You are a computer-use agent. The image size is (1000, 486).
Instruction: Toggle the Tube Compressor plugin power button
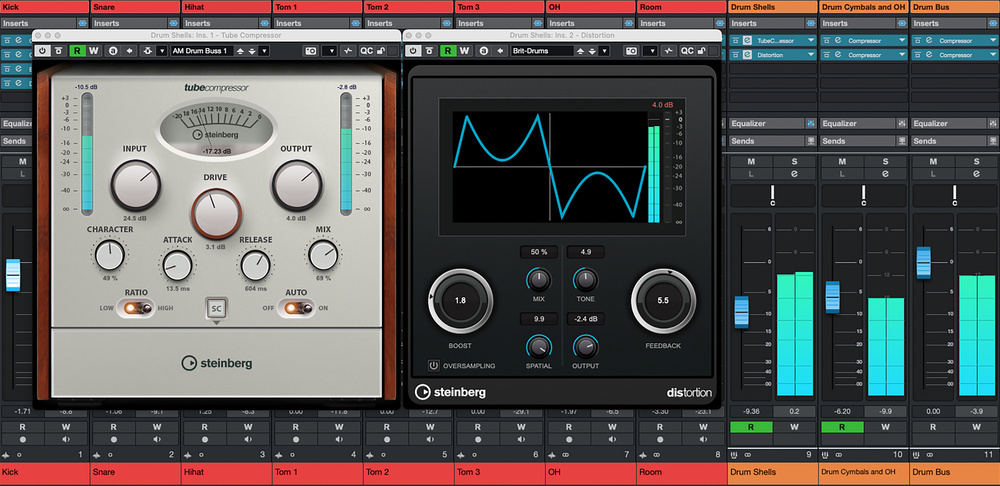click(43, 50)
